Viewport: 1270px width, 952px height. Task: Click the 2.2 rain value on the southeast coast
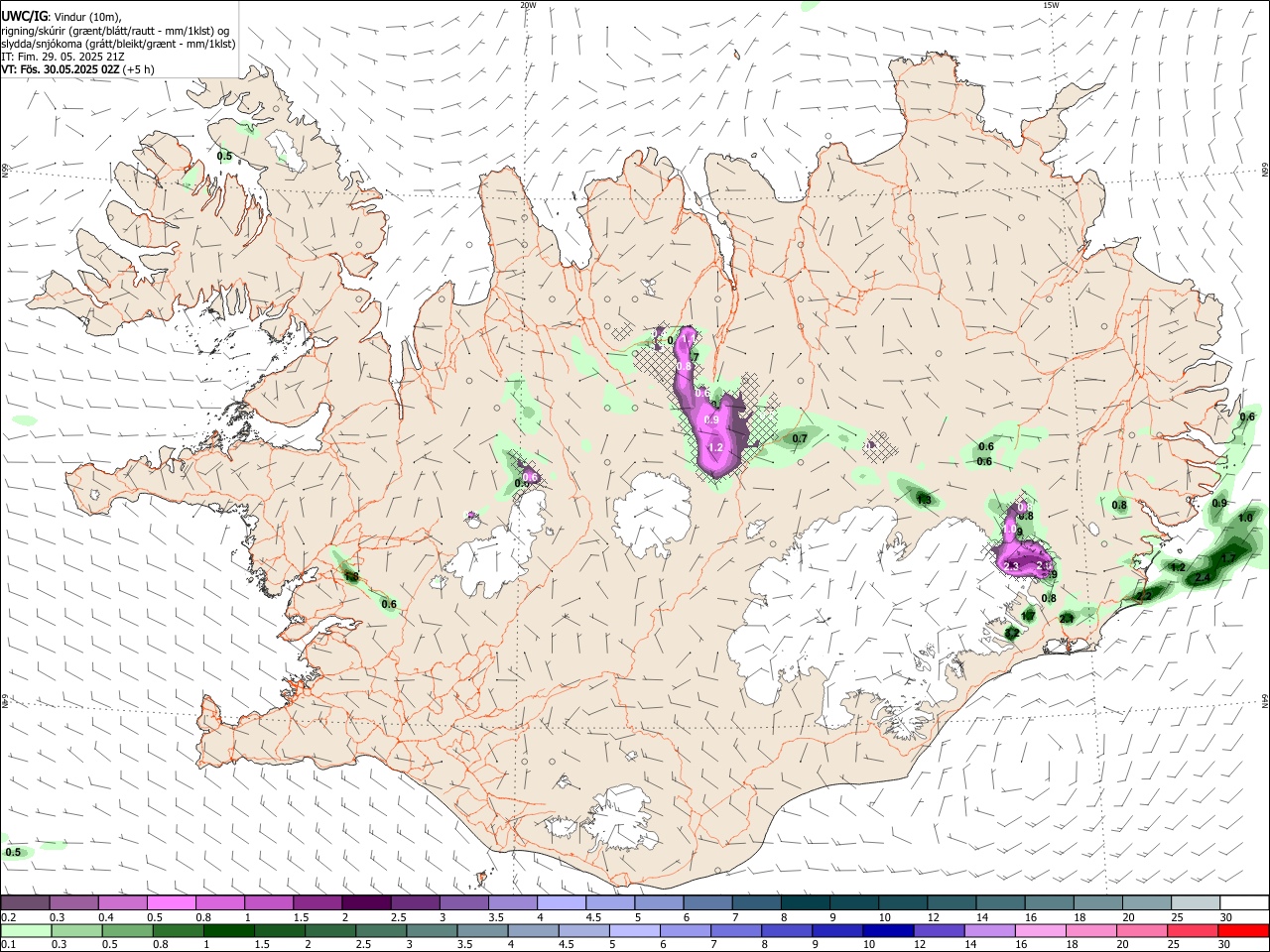point(1144,595)
